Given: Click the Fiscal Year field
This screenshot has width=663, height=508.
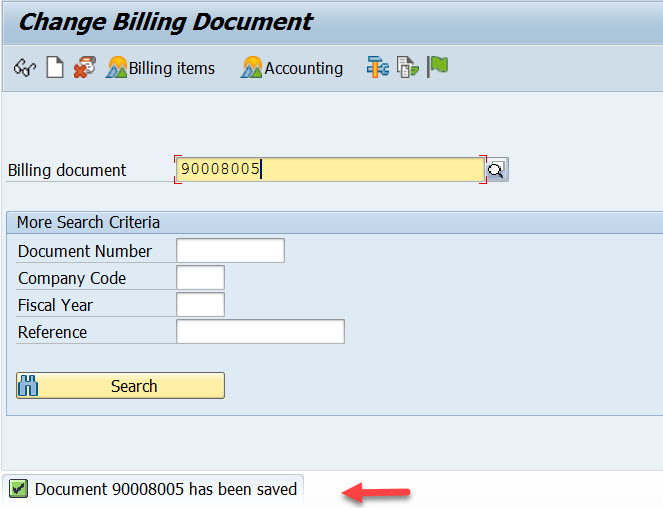Looking at the screenshot, I should 200,305.
